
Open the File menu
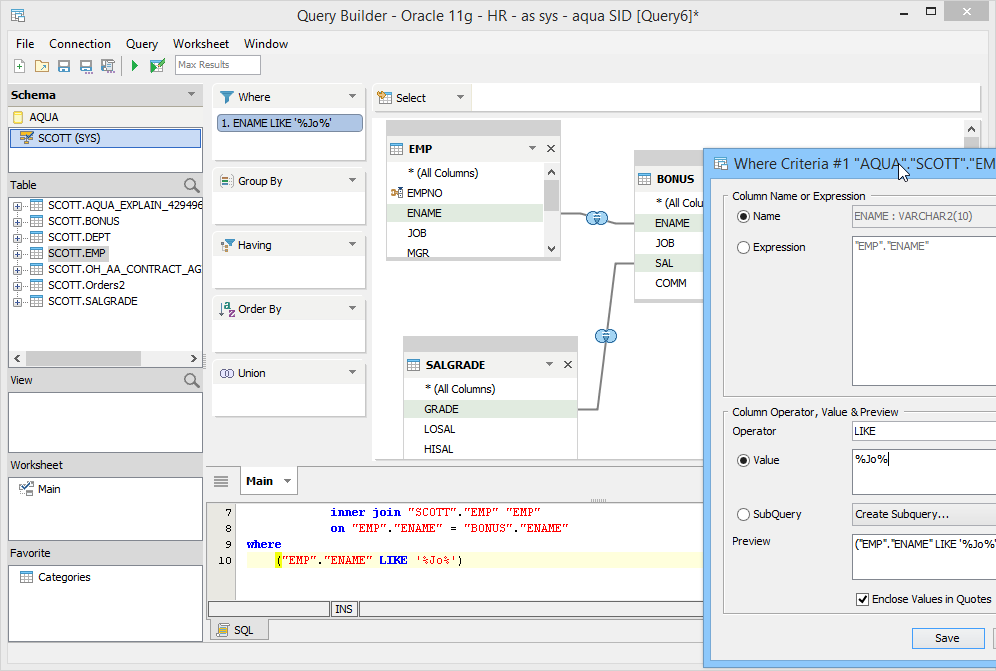[x=25, y=44]
